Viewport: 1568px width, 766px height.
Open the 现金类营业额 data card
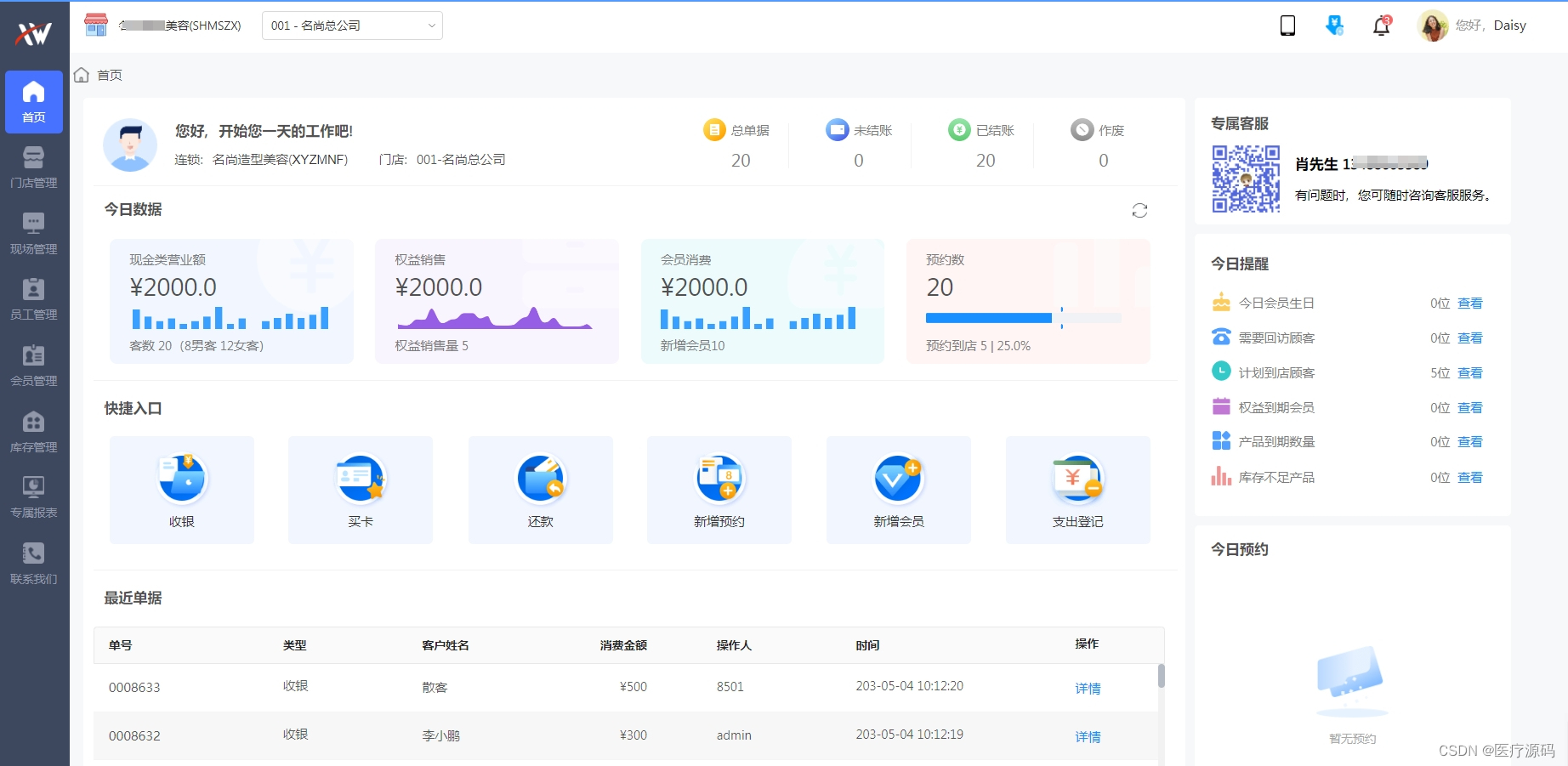[x=231, y=301]
